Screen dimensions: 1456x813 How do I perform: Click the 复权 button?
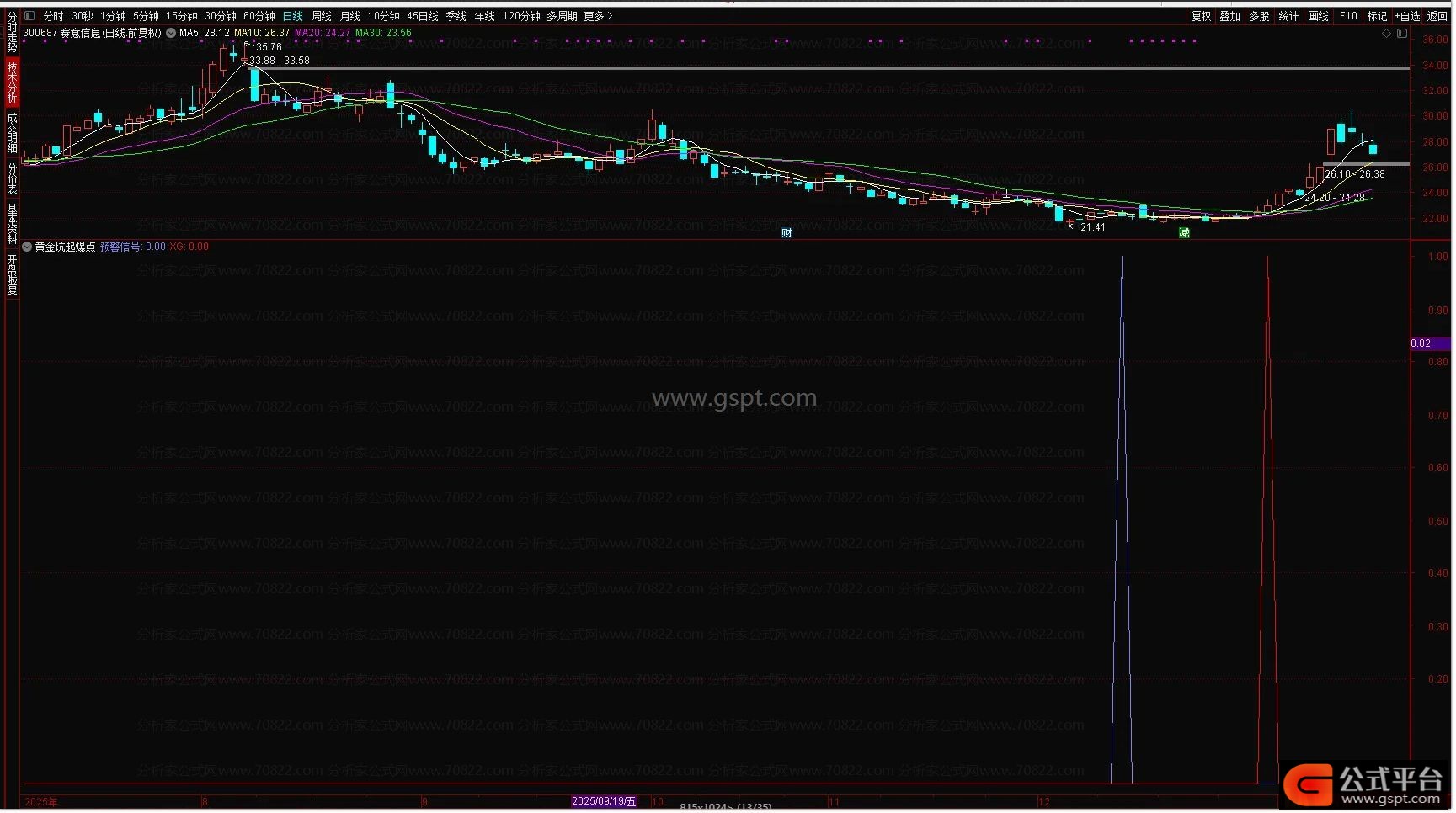point(1200,16)
